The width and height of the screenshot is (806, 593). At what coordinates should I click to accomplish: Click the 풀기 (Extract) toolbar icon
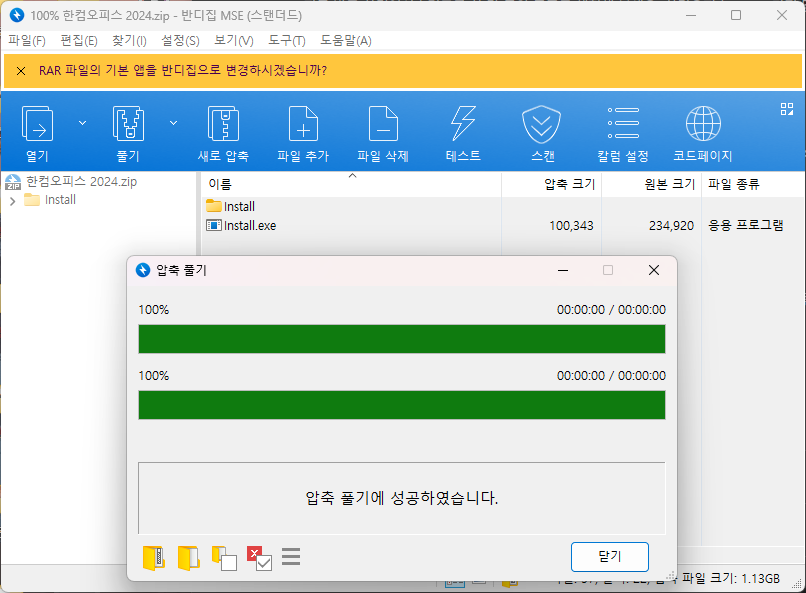[x=128, y=123]
